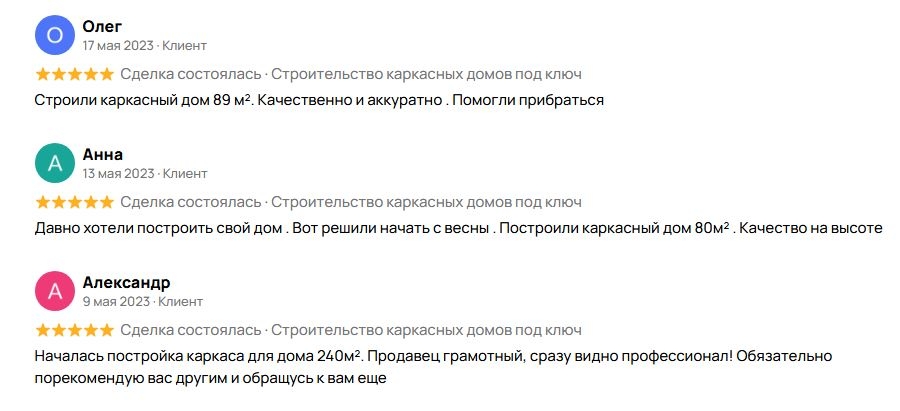Click Oleg's review text about 89 м² house
This screenshot has width=900, height=411.
[320, 100]
